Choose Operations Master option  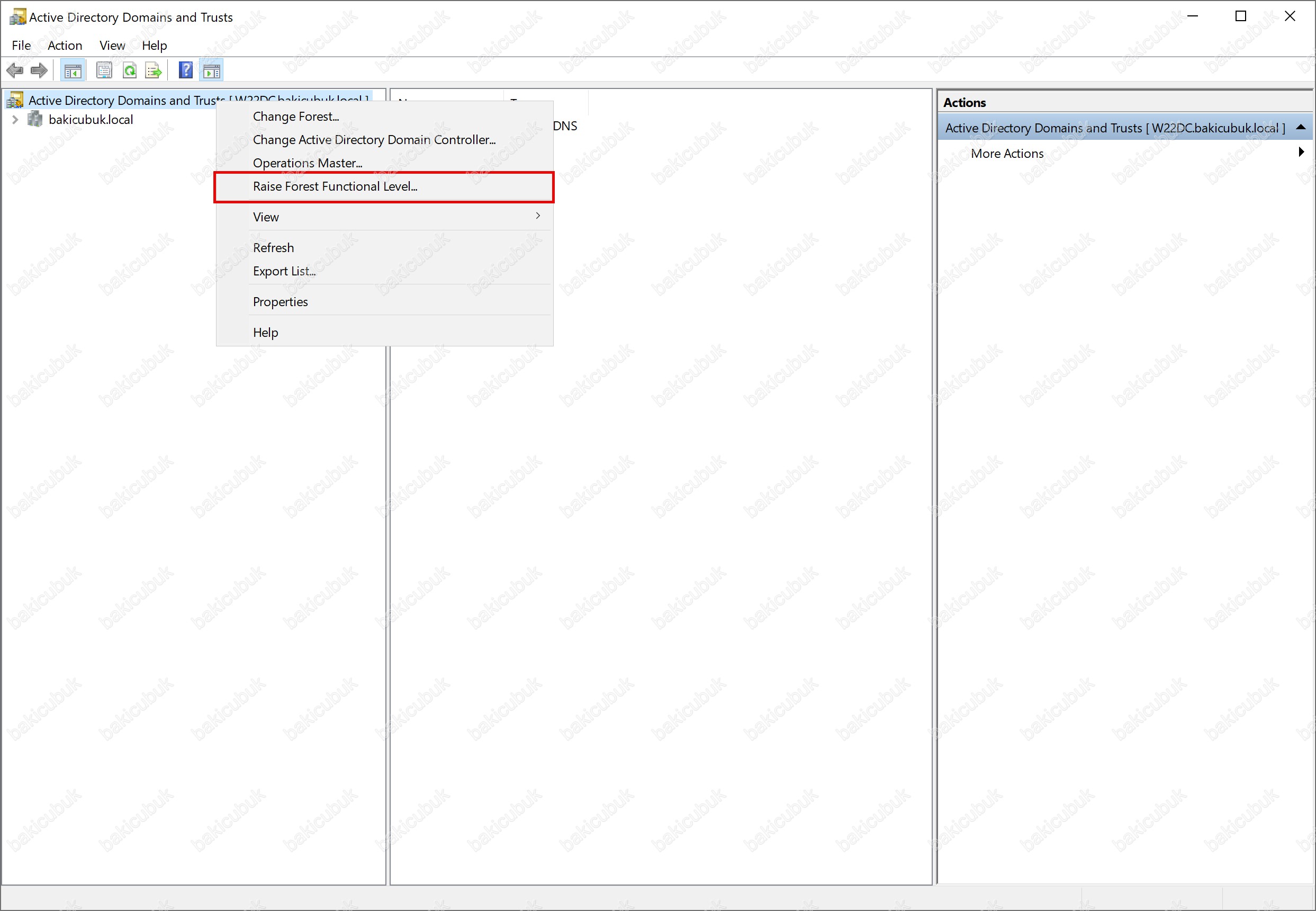pos(384,163)
